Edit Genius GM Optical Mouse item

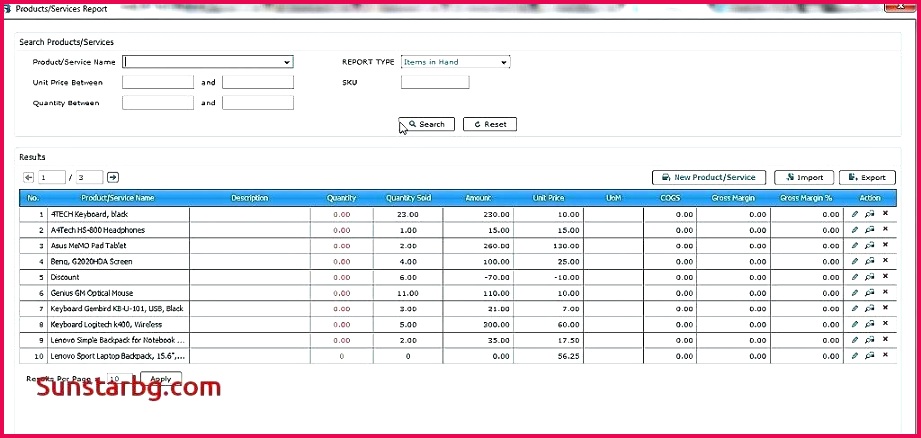[855, 293]
